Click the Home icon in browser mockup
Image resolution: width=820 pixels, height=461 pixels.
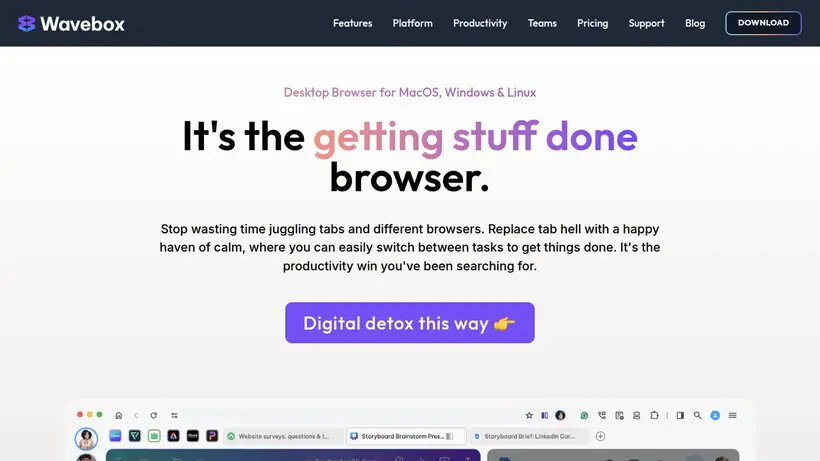pyautogui.click(x=119, y=416)
